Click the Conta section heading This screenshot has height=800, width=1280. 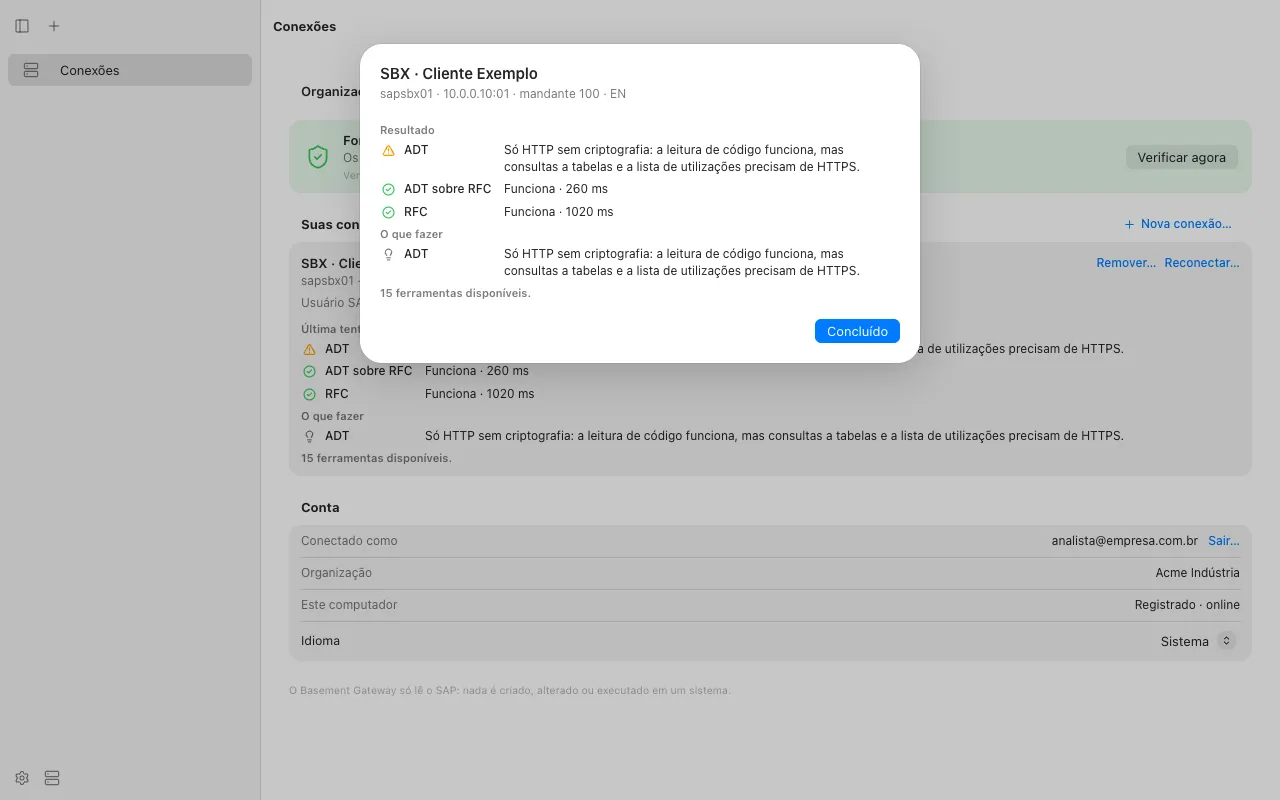(x=320, y=508)
